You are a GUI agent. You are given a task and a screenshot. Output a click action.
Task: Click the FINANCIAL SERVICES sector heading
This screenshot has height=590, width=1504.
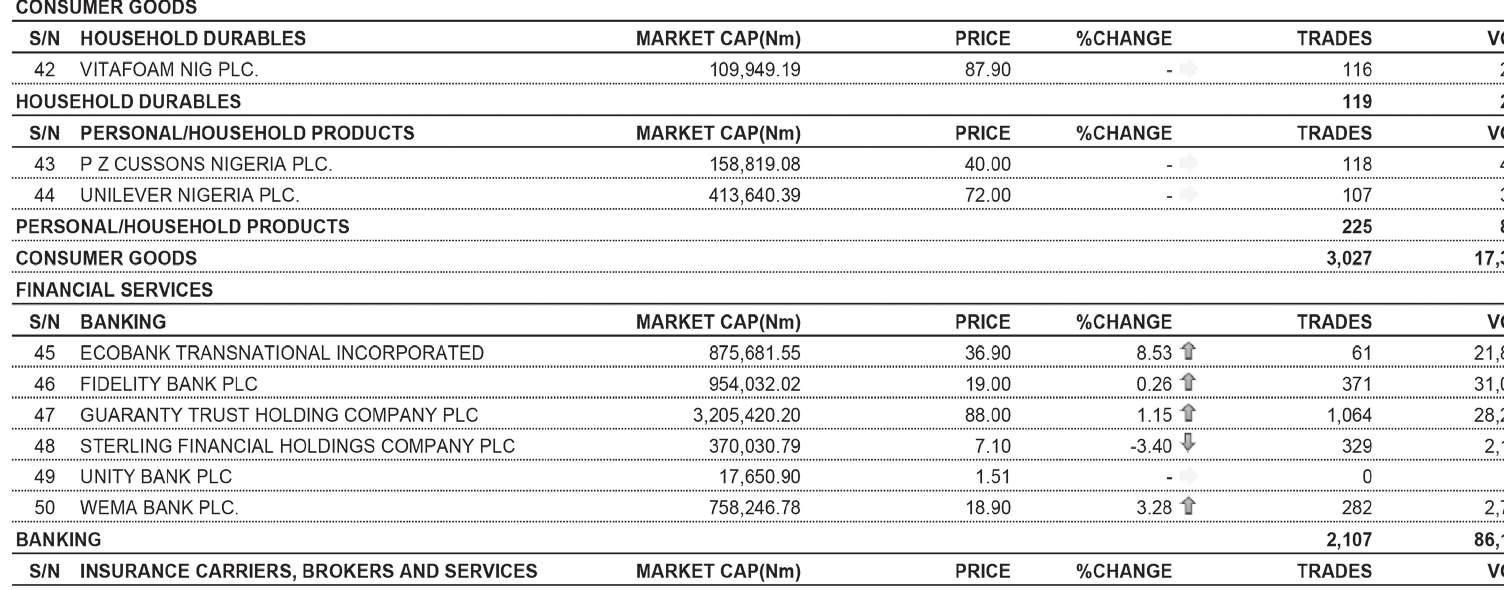click(114, 290)
